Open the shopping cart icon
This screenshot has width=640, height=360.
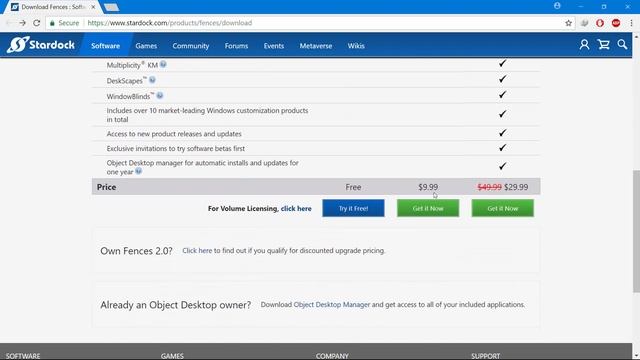(603, 44)
